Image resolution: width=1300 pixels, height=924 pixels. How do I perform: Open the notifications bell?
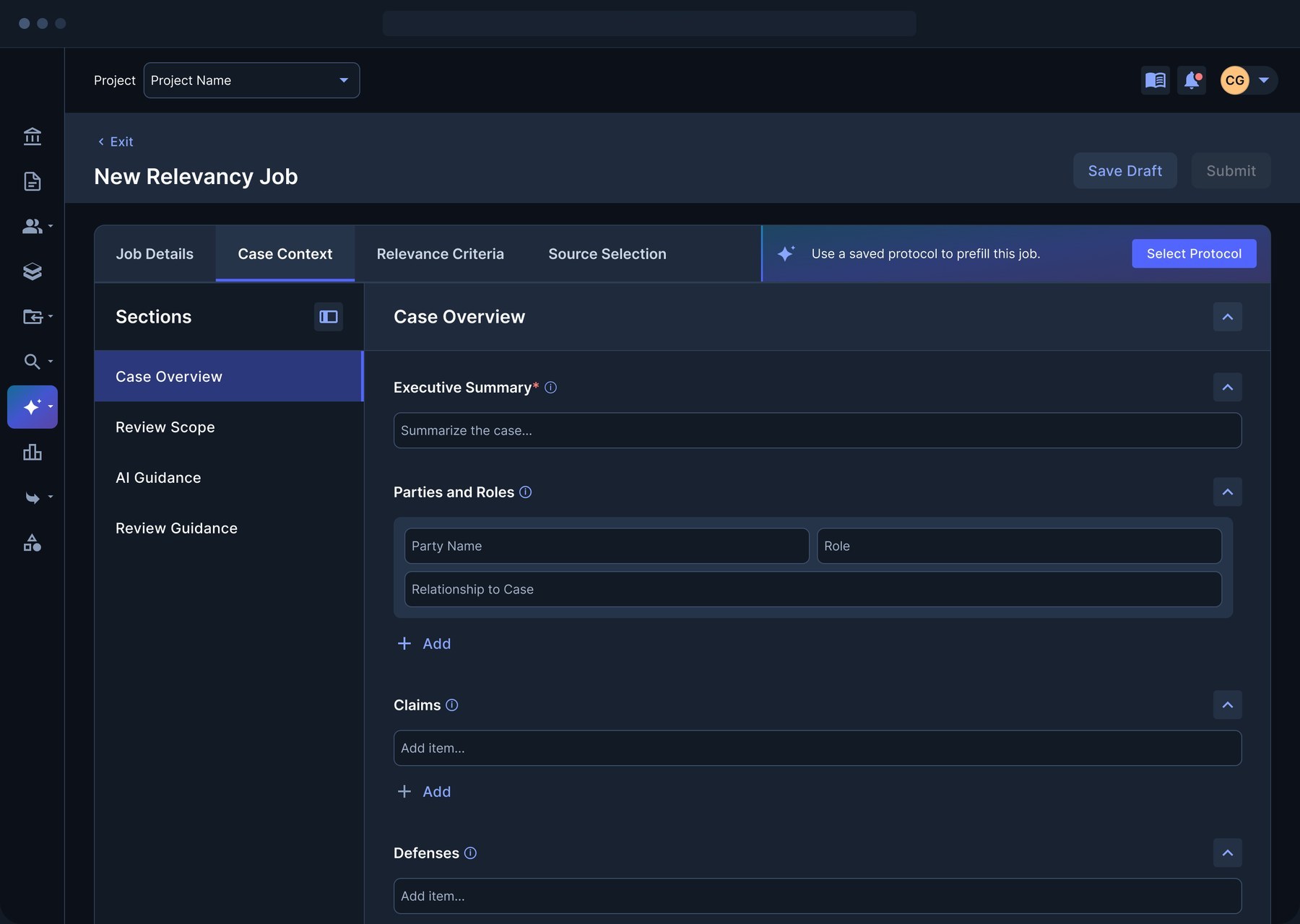tap(1192, 80)
